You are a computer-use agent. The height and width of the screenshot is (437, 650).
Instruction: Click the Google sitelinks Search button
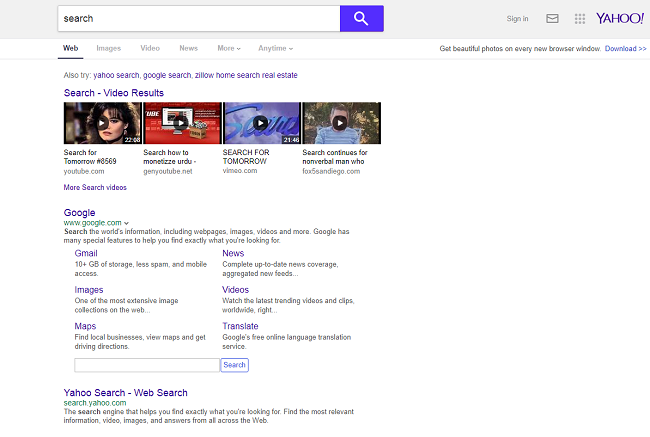click(x=234, y=365)
